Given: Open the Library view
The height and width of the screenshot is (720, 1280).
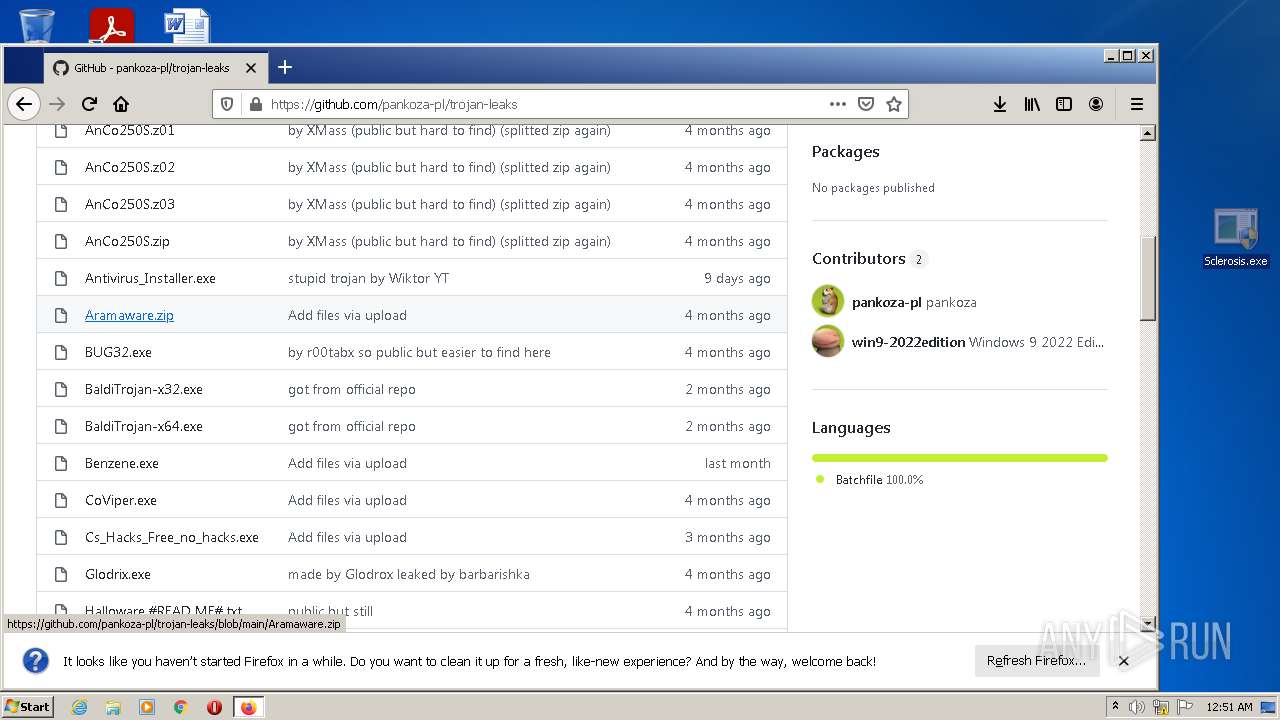Looking at the screenshot, I should pyautogui.click(x=1032, y=104).
